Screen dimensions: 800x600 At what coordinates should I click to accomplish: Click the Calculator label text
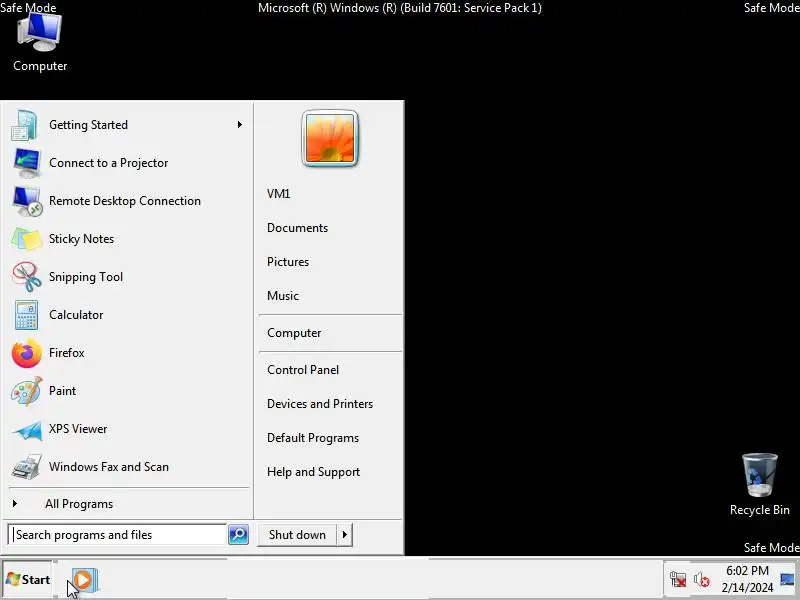76,315
